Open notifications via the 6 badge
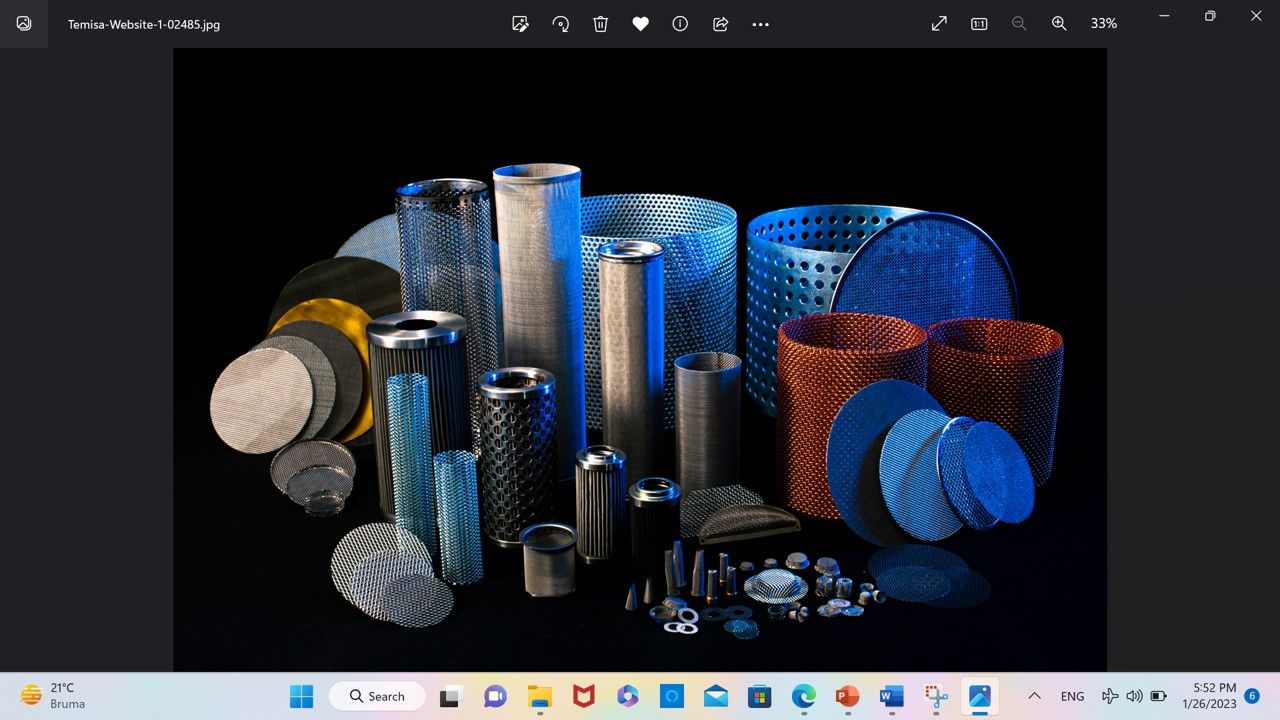 tap(1252, 696)
